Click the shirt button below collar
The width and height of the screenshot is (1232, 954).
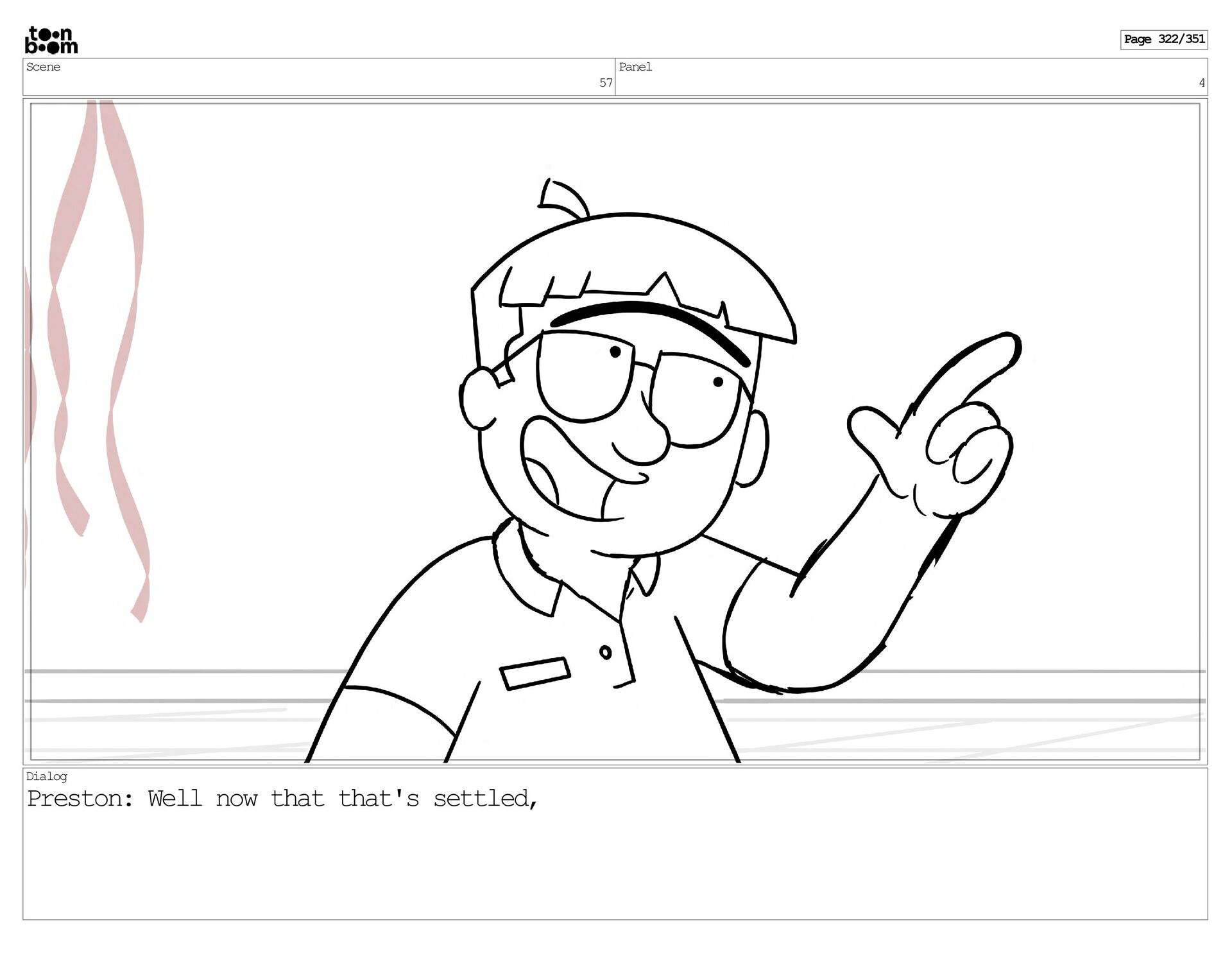(605, 653)
